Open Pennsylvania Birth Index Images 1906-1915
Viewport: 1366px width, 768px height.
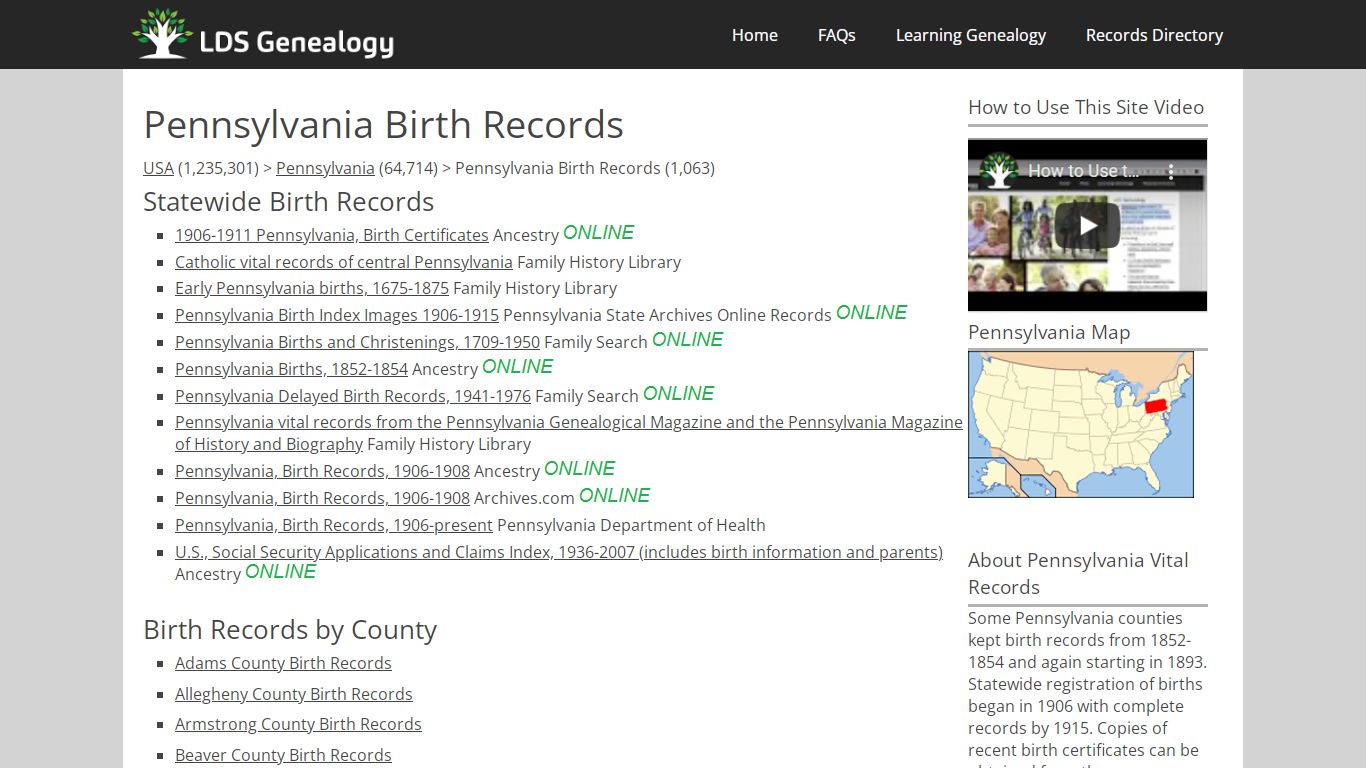pyautogui.click(x=337, y=315)
